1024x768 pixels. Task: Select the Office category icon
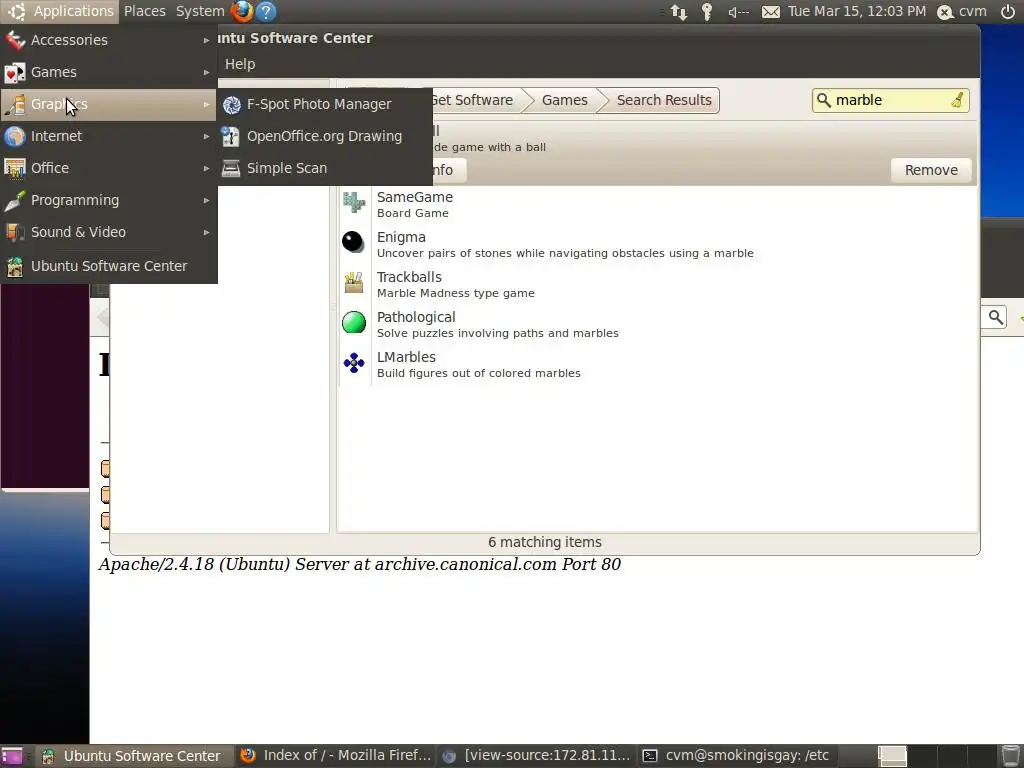(x=14, y=168)
